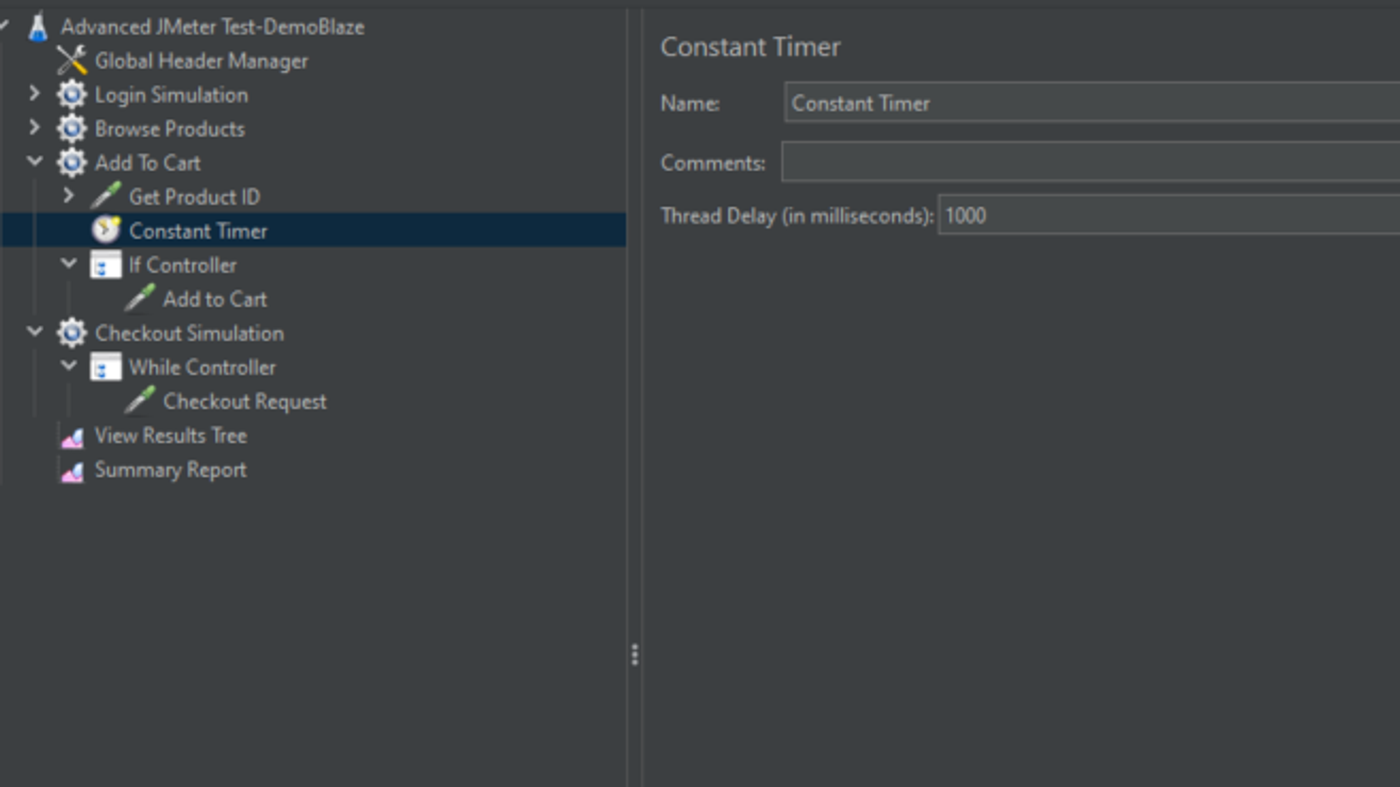
Task: Expand the Browse Products node
Action: coord(35,128)
